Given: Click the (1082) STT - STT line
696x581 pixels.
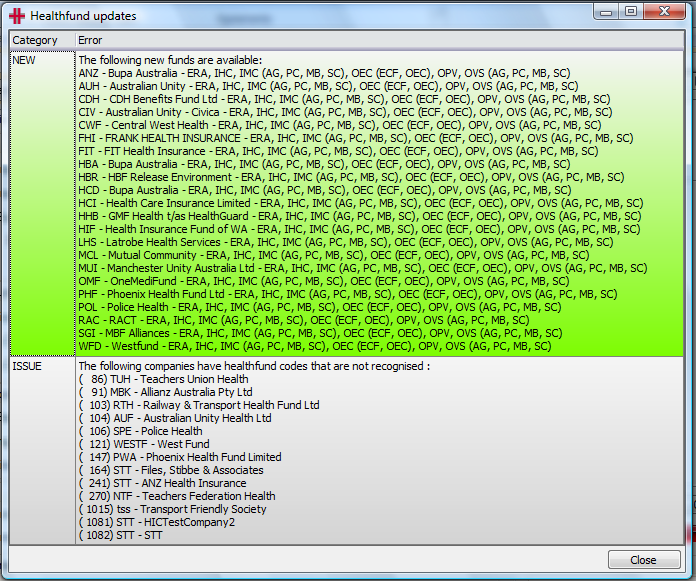Looking at the screenshot, I should coord(121,535).
